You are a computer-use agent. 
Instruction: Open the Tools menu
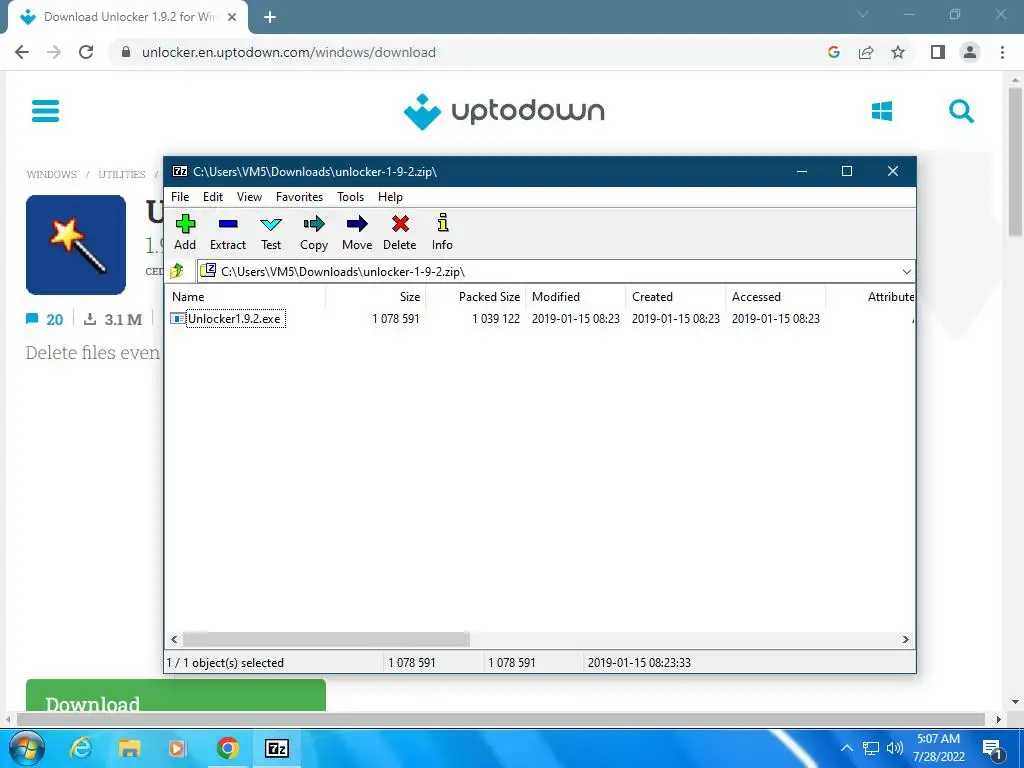(x=350, y=197)
